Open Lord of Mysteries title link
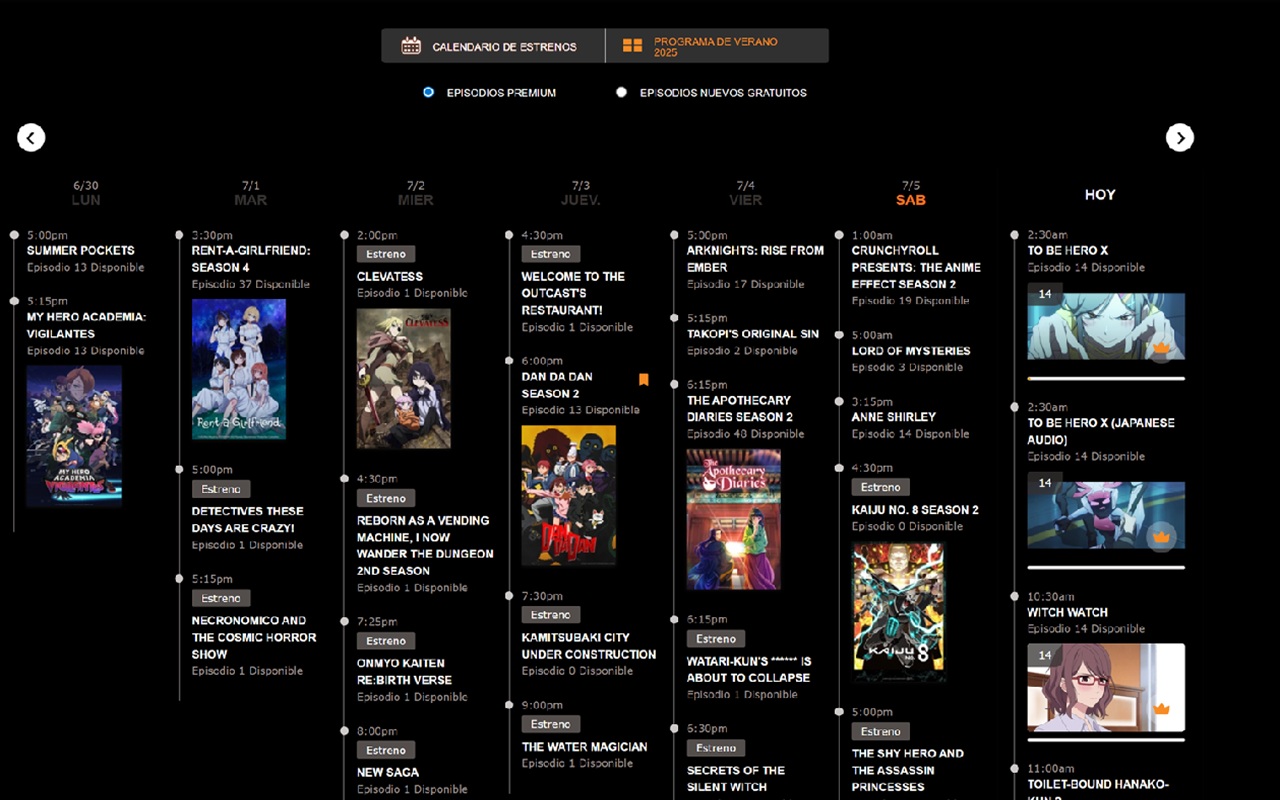1280x800 pixels. click(x=911, y=351)
